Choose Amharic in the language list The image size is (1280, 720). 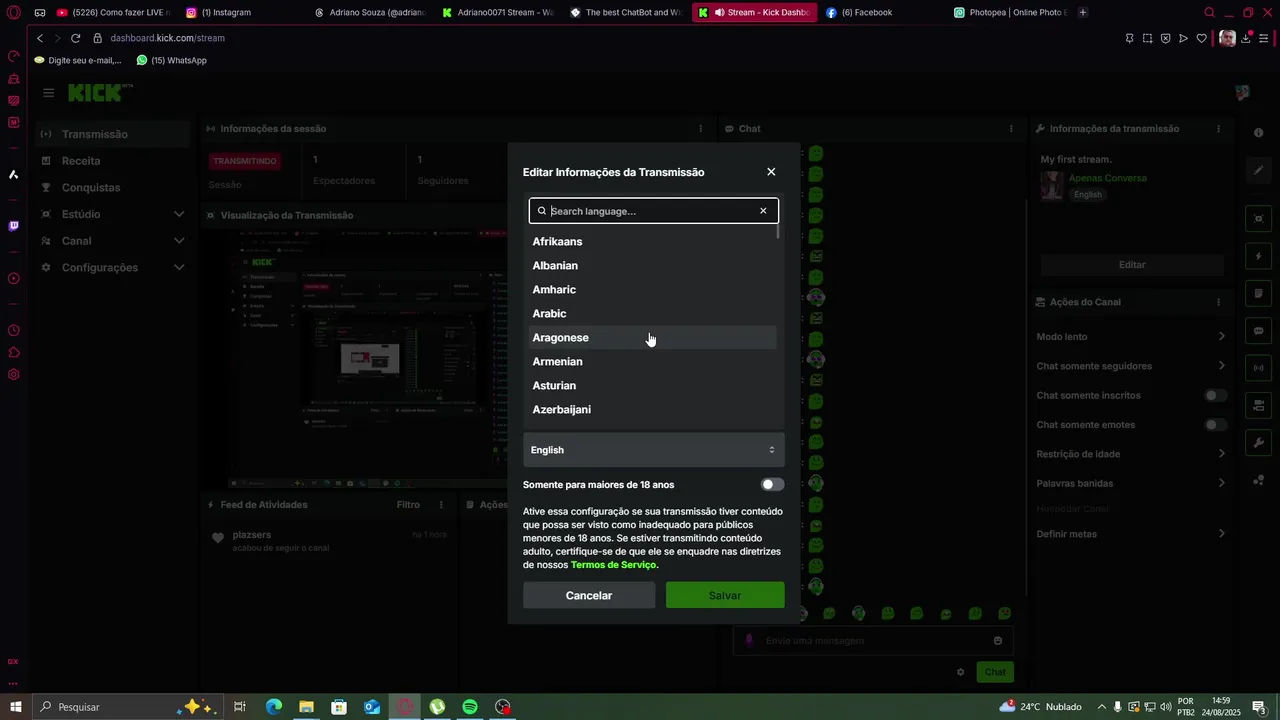(653, 290)
